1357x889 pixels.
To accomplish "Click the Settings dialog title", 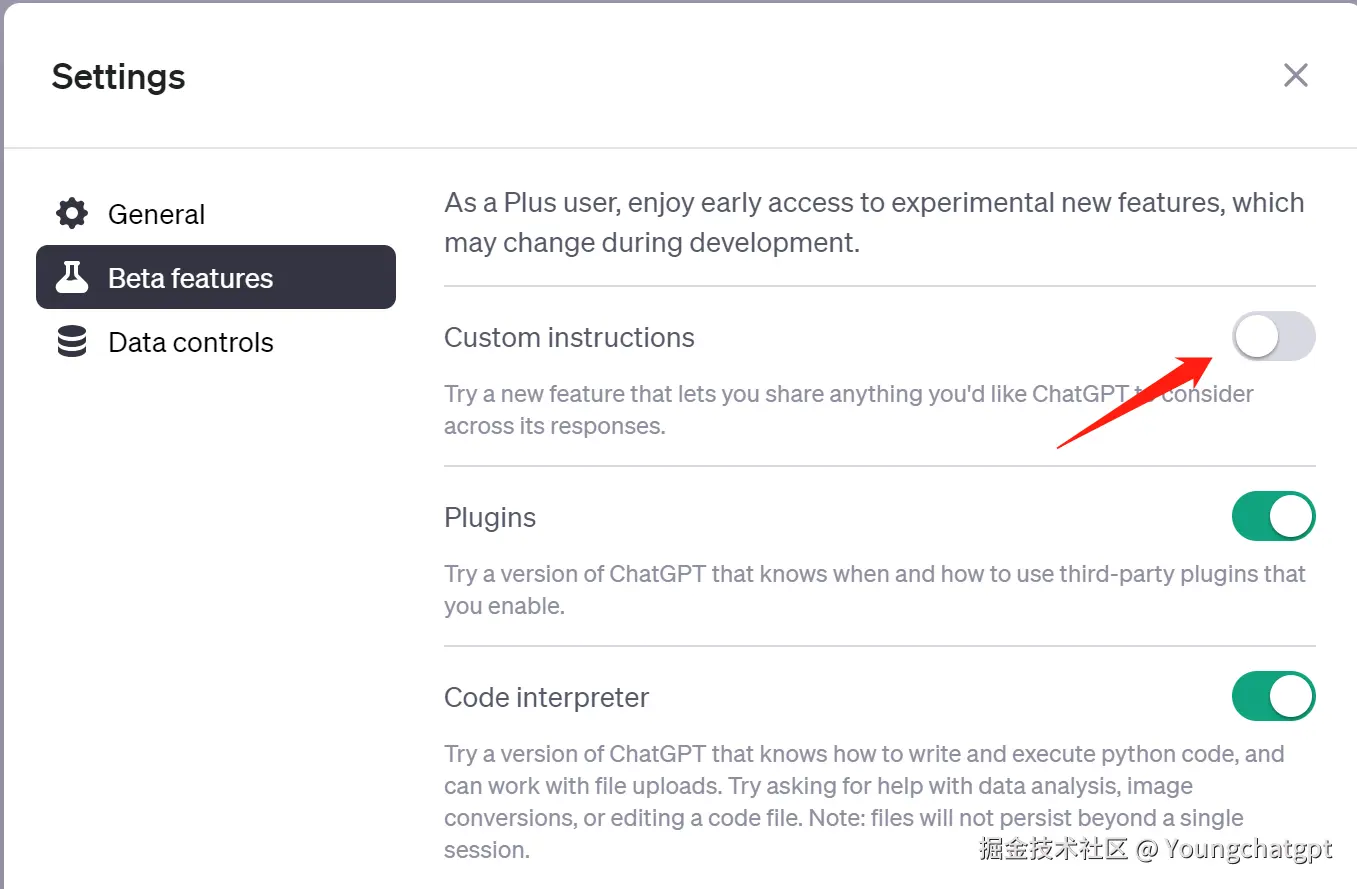I will [x=118, y=77].
